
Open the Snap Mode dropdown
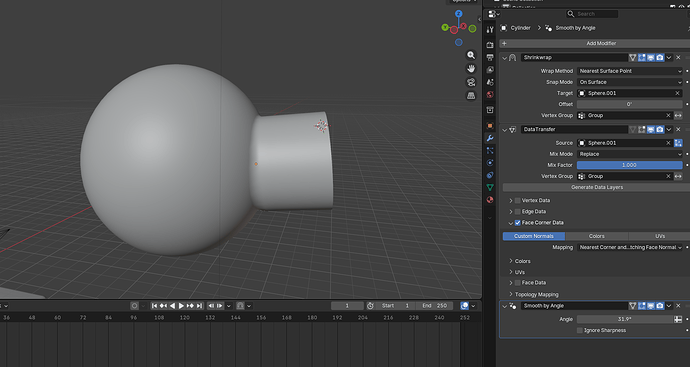pos(630,82)
